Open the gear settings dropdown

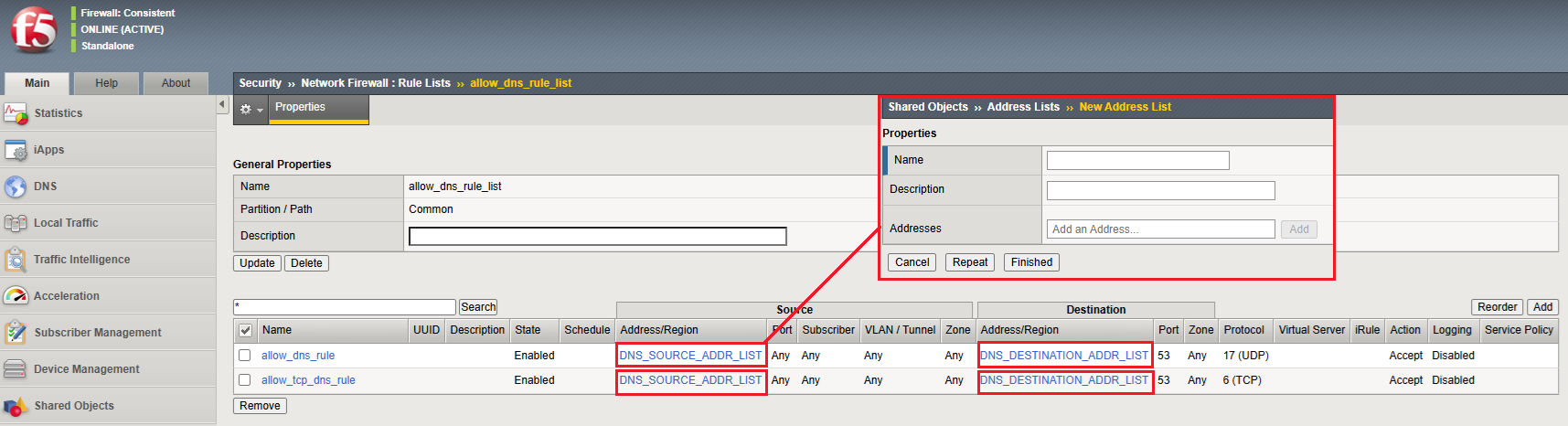(x=251, y=109)
